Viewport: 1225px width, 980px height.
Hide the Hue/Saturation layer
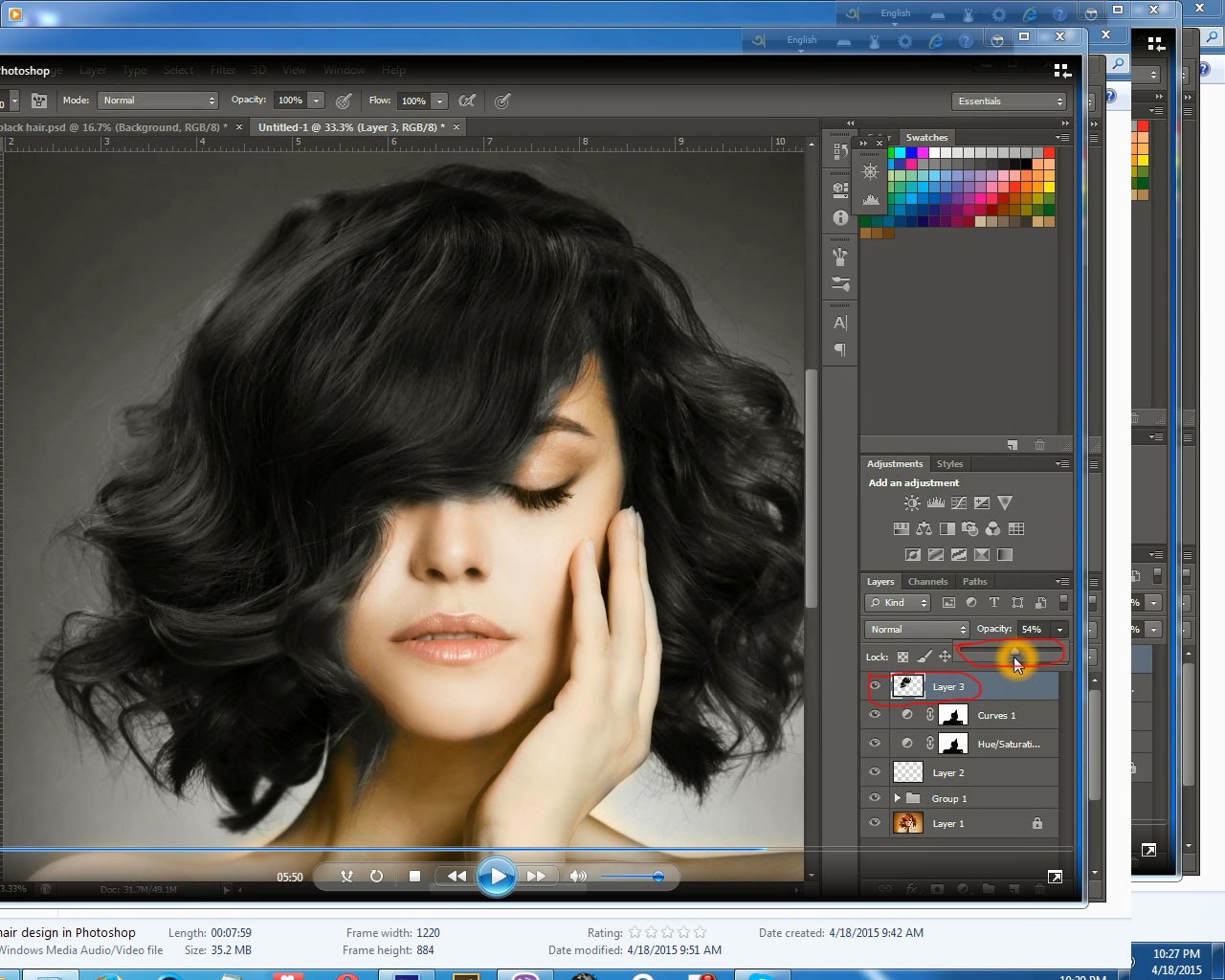(874, 743)
